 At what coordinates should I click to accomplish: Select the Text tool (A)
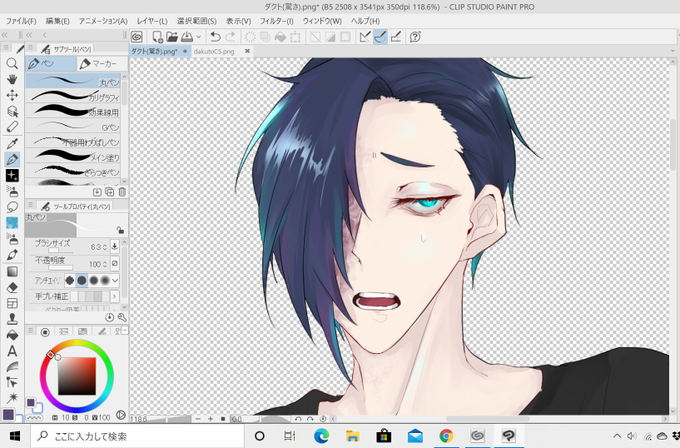click(x=12, y=351)
